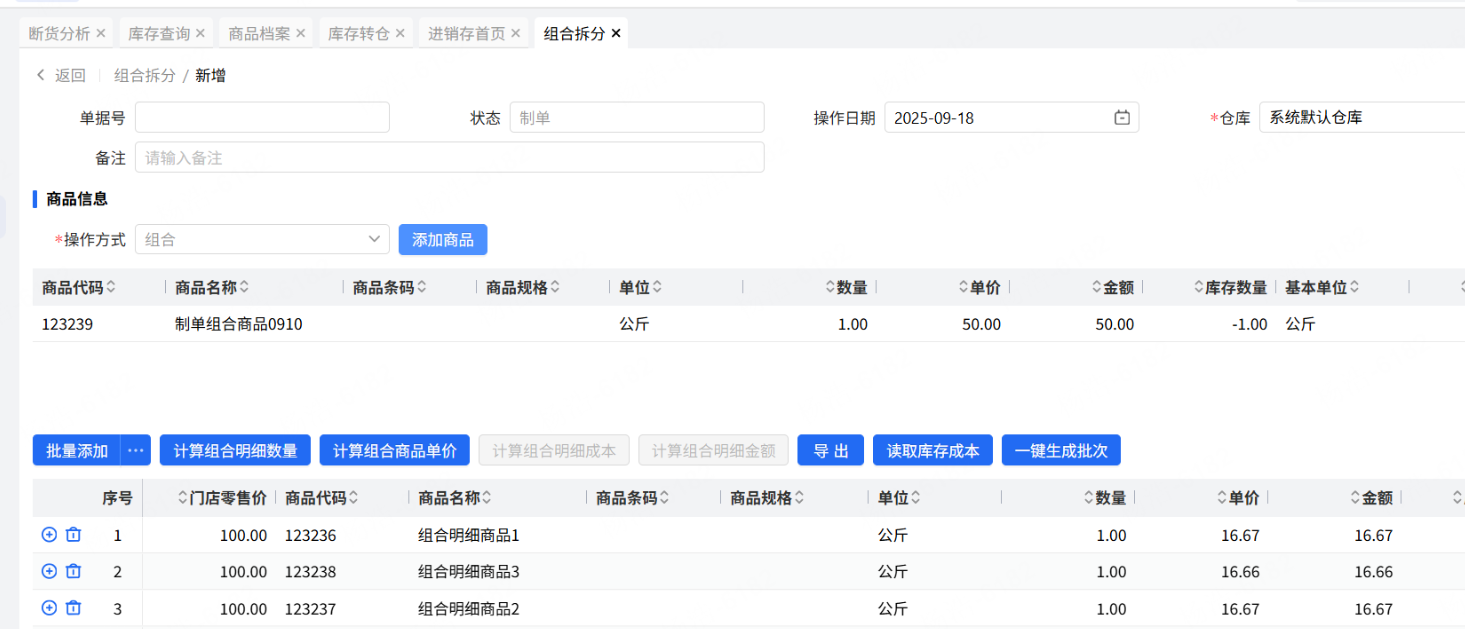Click the 16.66 unit price cell
This screenshot has height=629, width=1465.
coord(1240,572)
